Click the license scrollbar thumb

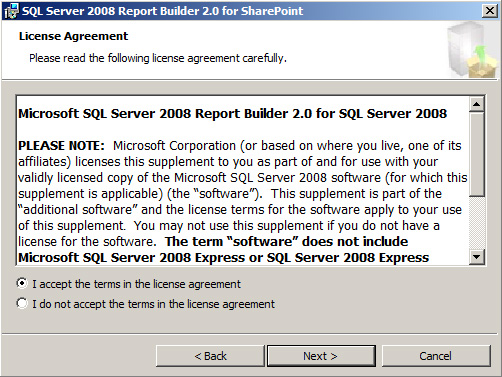click(x=477, y=154)
